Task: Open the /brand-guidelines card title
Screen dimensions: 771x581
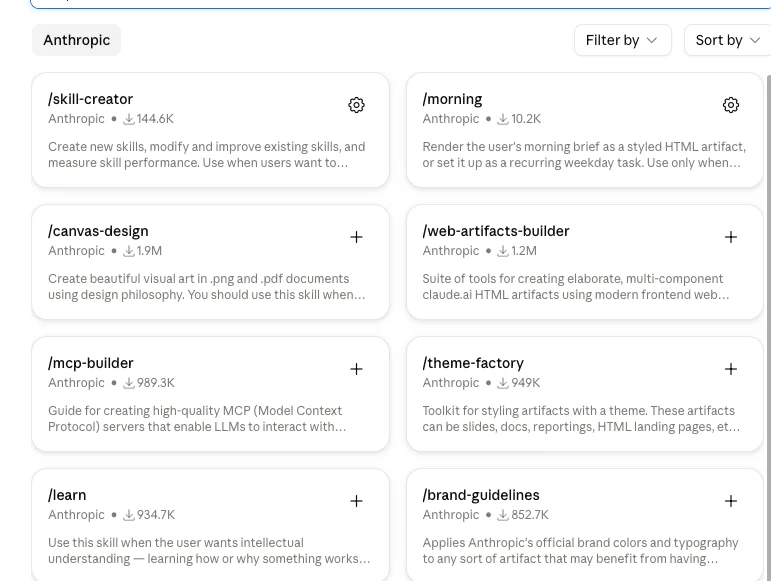Action: click(481, 495)
